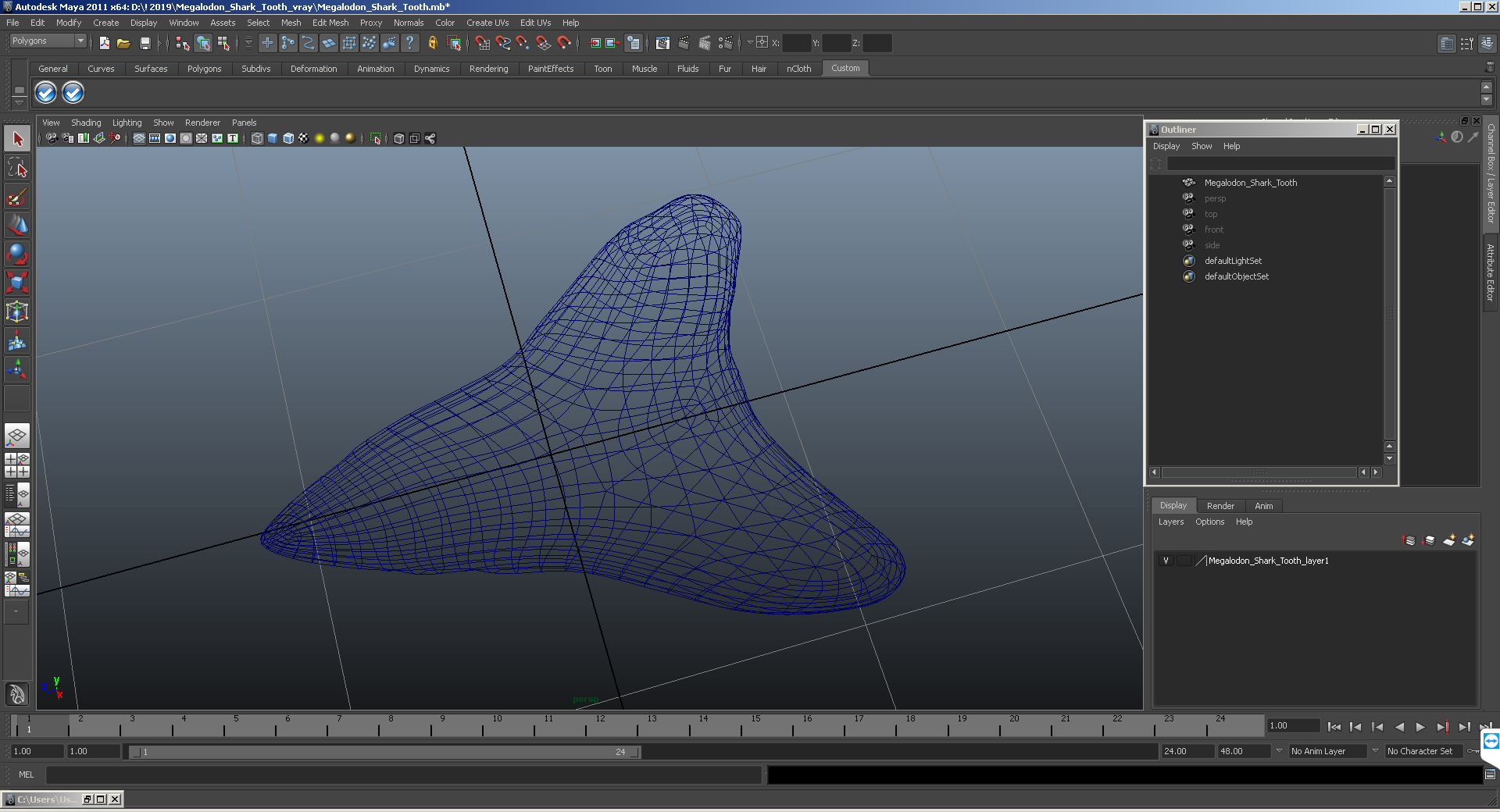Viewport: 1500px width, 812px height.
Task: Open selection mask dropdown arrow
Action: (248, 43)
